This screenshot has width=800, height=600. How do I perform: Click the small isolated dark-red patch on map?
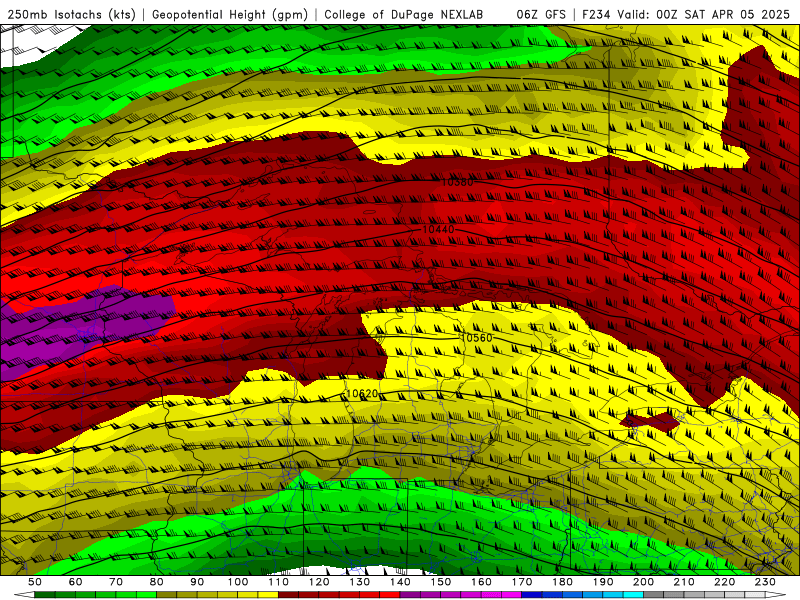click(x=650, y=421)
